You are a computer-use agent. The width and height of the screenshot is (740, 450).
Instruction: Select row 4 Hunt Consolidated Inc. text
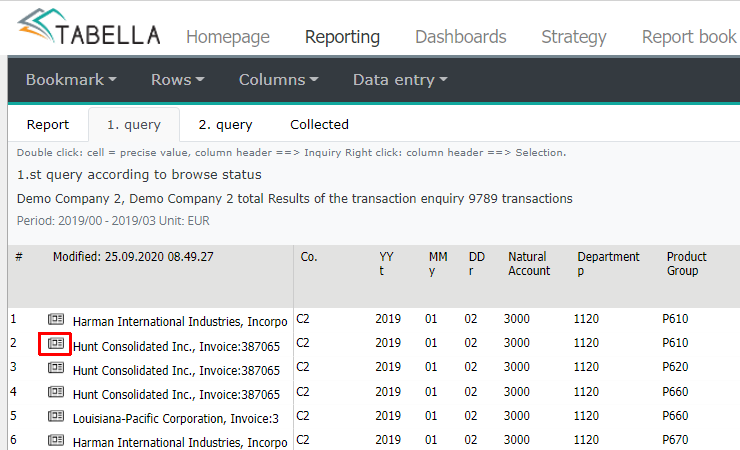pos(176,395)
